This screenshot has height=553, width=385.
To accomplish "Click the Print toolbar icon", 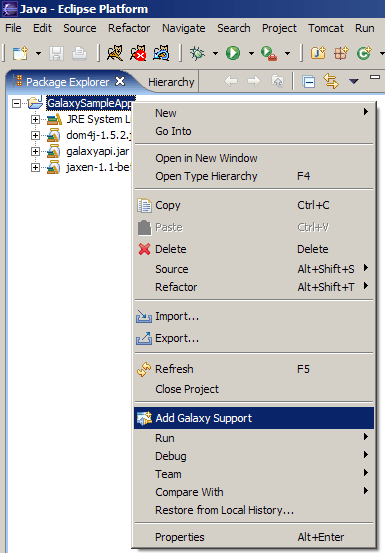I will pos(79,54).
